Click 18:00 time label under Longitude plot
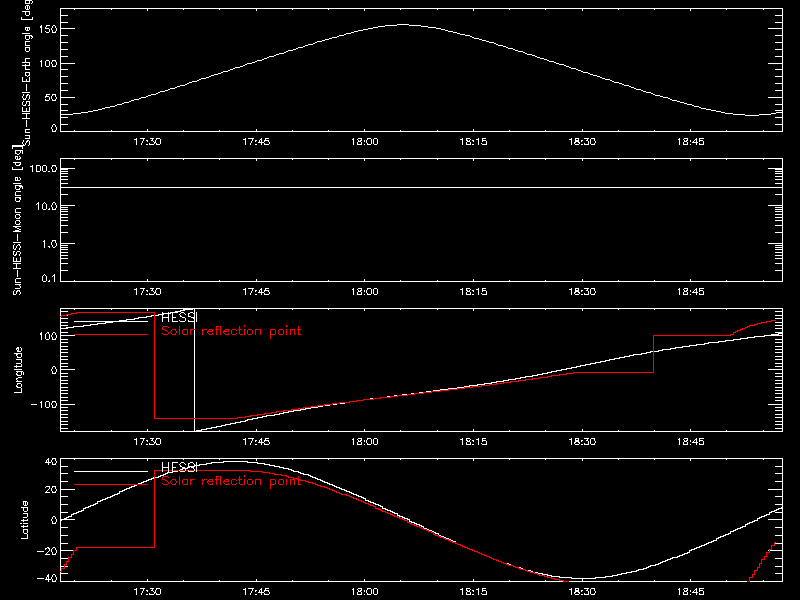The image size is (800, 600). pos(365,441)
